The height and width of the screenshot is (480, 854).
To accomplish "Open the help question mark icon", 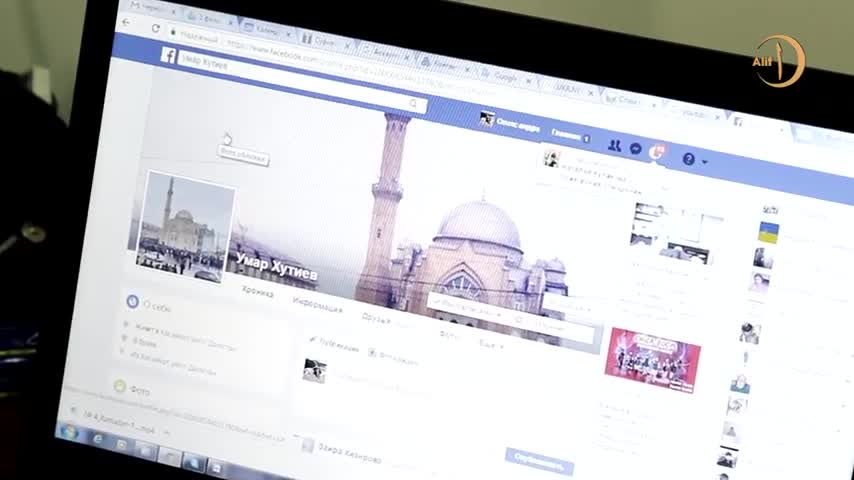I will (x=688, y=159).
